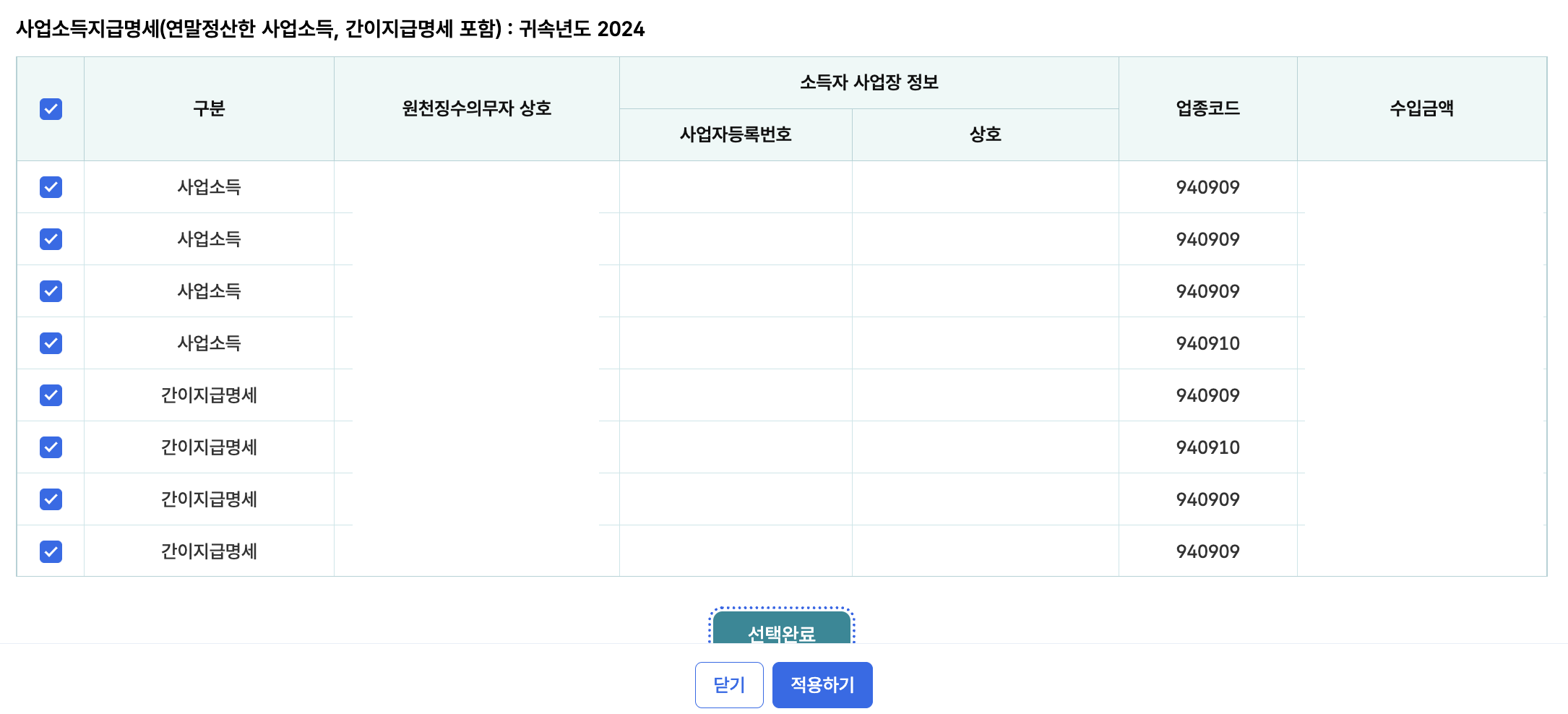1568x714 pixels.
Task: Toggle the third 간이지급명세 row checkbox
Action: pos(49,499)
